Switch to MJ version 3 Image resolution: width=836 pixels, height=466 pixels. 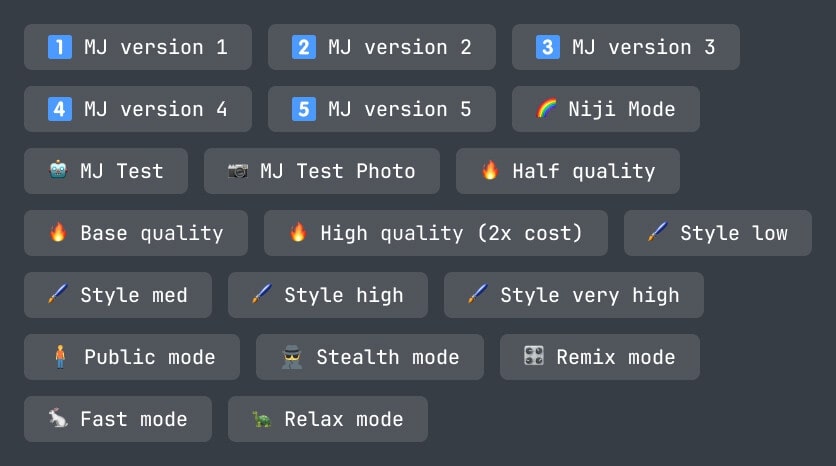[625, 47]
